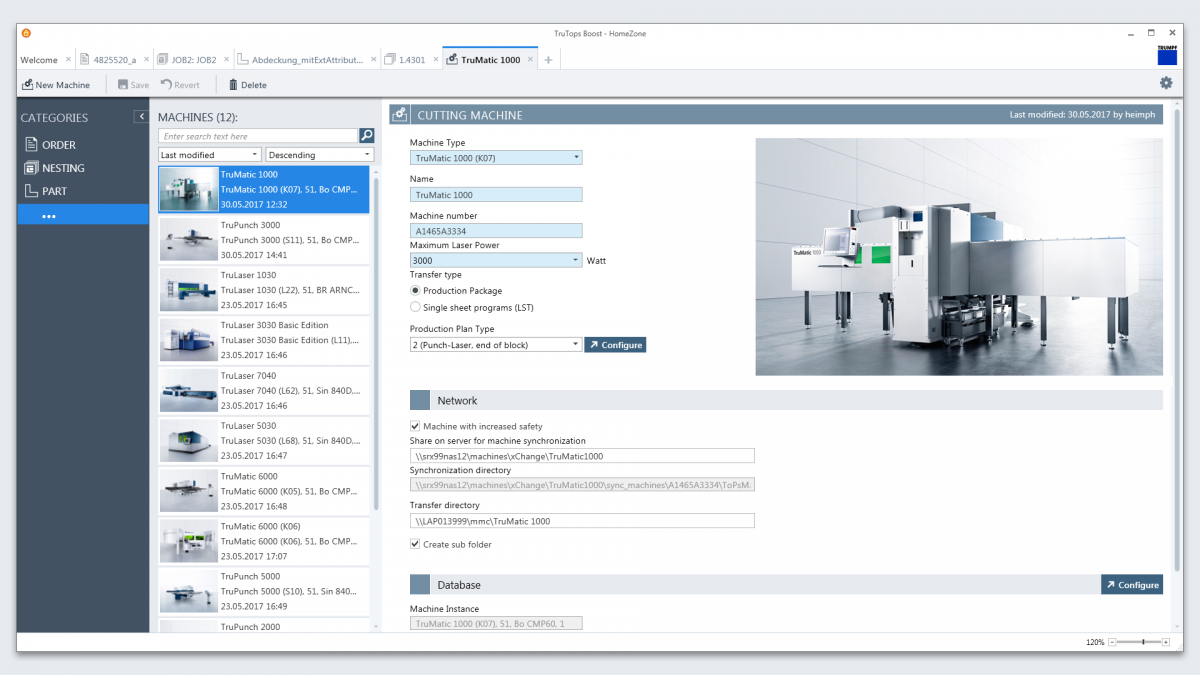This screenshot has height=675, width=1200.
Task: Enable Single sheet programs (LST)
Action: tap(415, 306)
